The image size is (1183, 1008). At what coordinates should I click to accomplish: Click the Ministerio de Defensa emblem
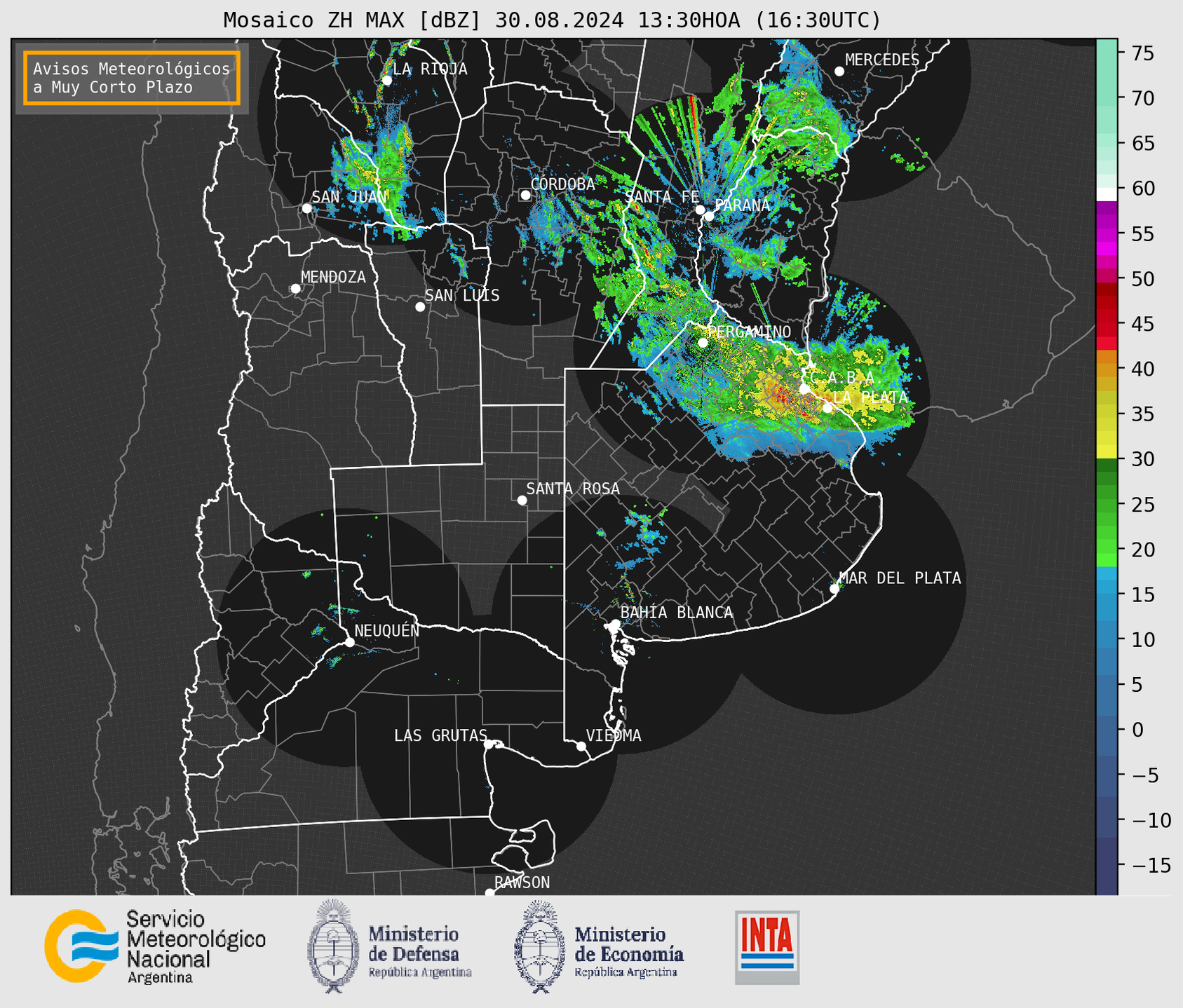point(334,946)
